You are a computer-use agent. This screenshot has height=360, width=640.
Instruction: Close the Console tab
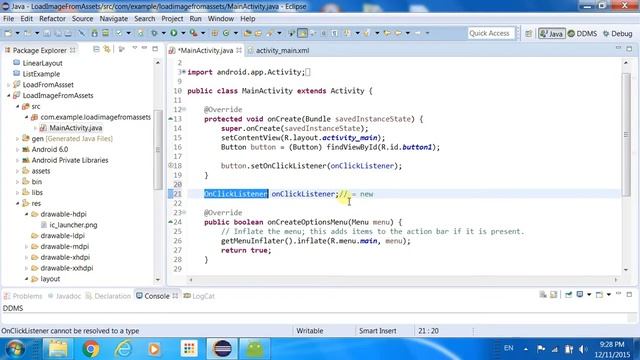coord(175,296)
